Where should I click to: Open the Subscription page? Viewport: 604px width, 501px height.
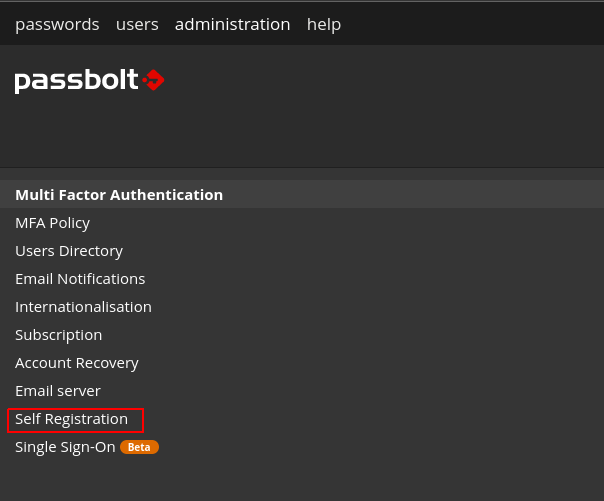click(59, 335)
